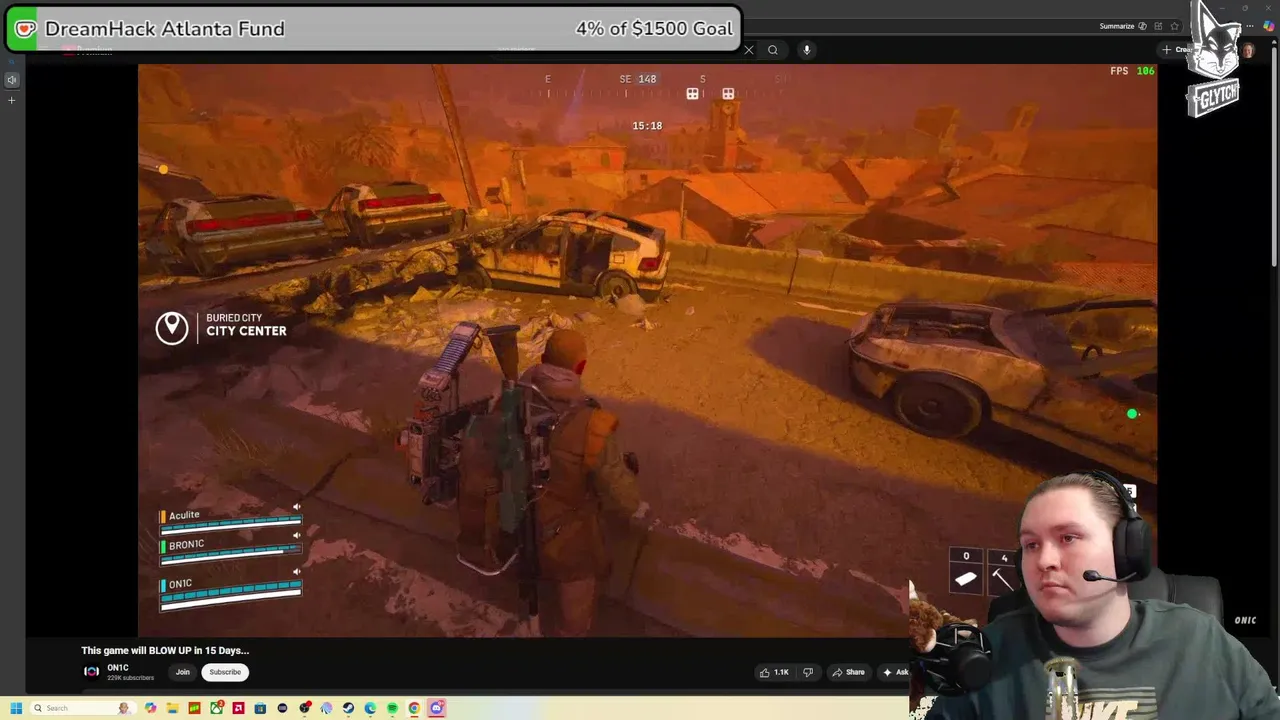Screen dimensions: 1280x720
Task: Click the video title 'This game will BLOW UP'
Action: [165, 650]
